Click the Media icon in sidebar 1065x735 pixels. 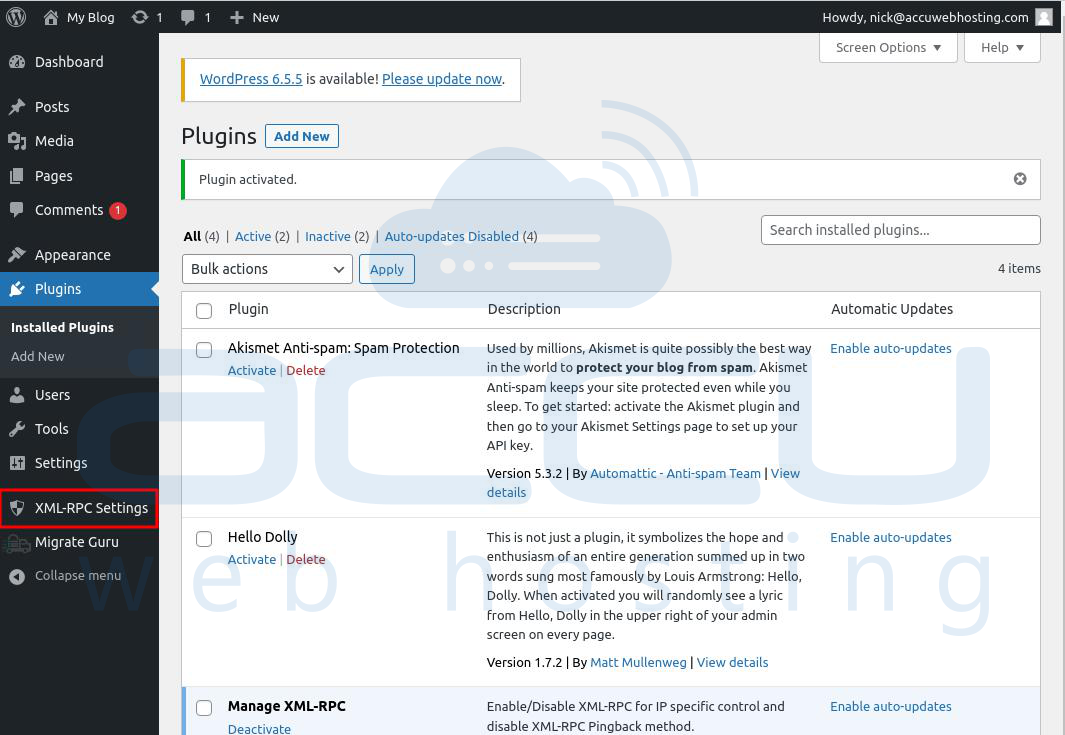(x=17, y=141)
